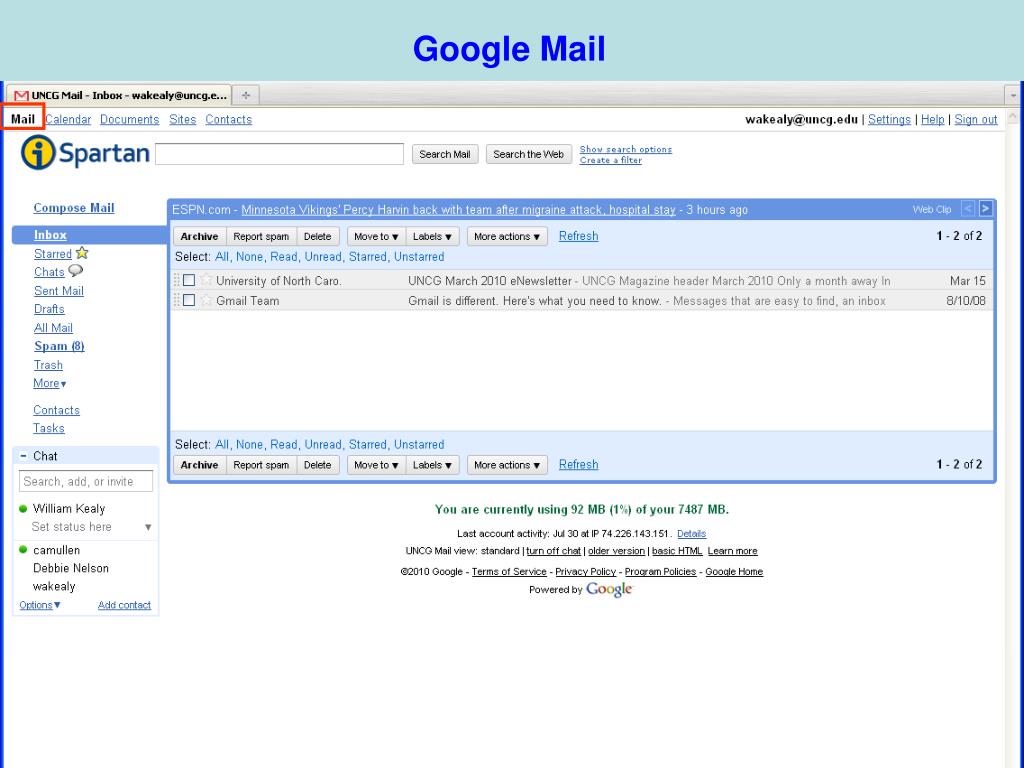The width and height of the screenshot is (1024, 768).
Task: Click the top Refresh link
Action: click(x=579, y=236)
